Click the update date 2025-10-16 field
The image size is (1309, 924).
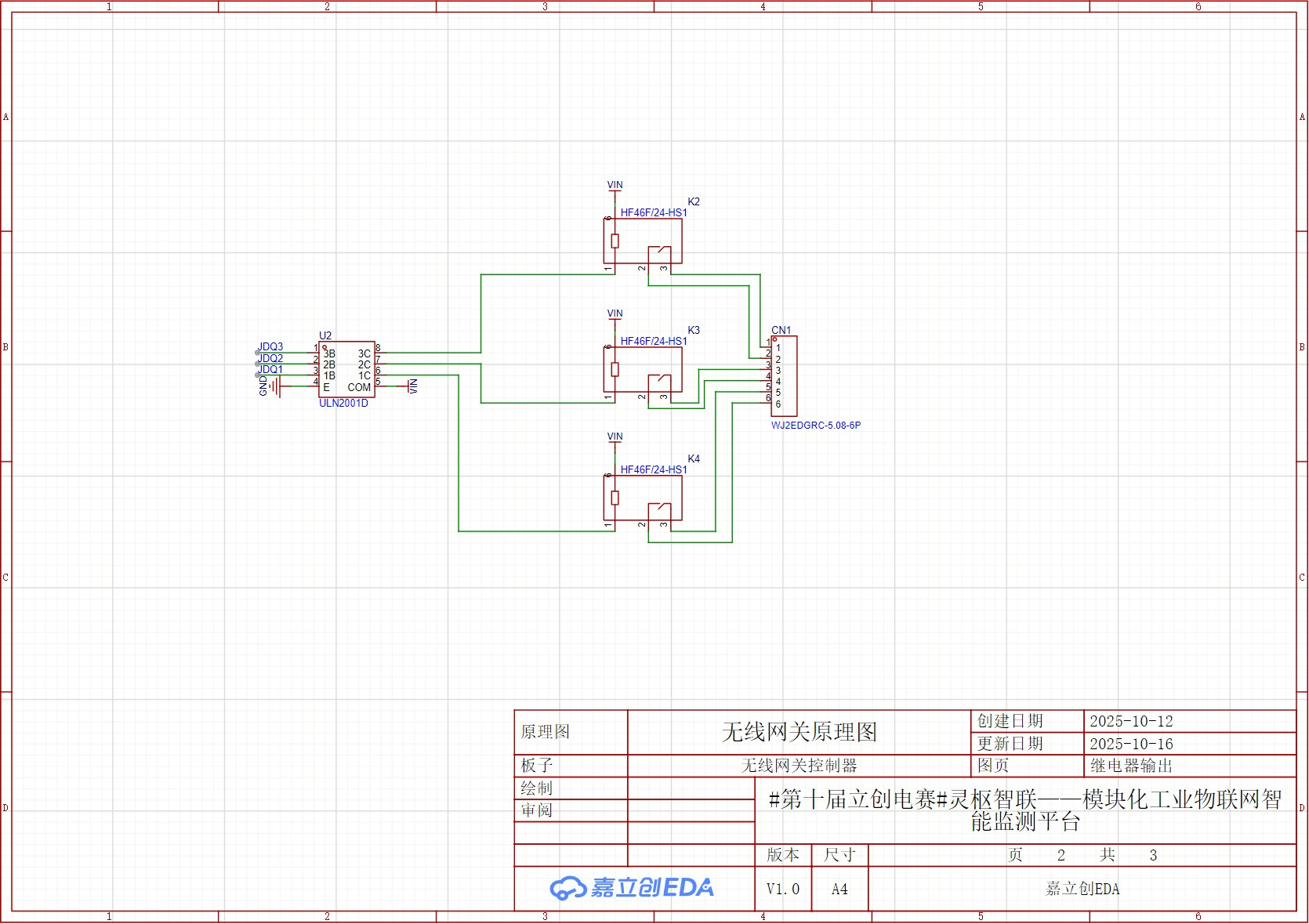[1190, 744]
